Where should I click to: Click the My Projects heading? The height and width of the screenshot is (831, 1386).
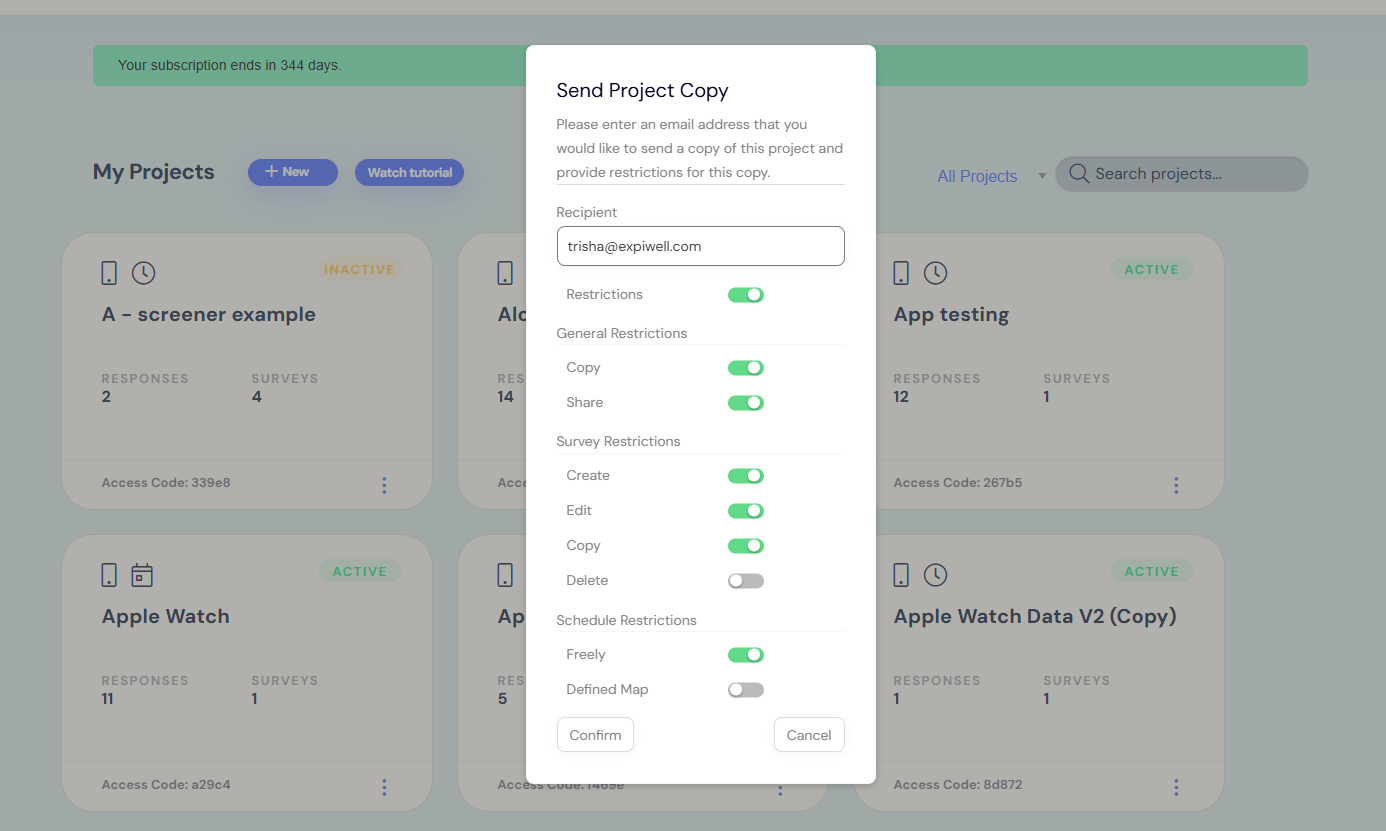pyautogui.click(x=154, y=172)
